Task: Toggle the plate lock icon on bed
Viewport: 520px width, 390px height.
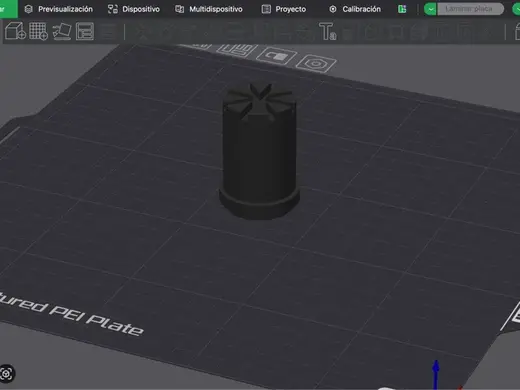Action: (x=277, y=56)
